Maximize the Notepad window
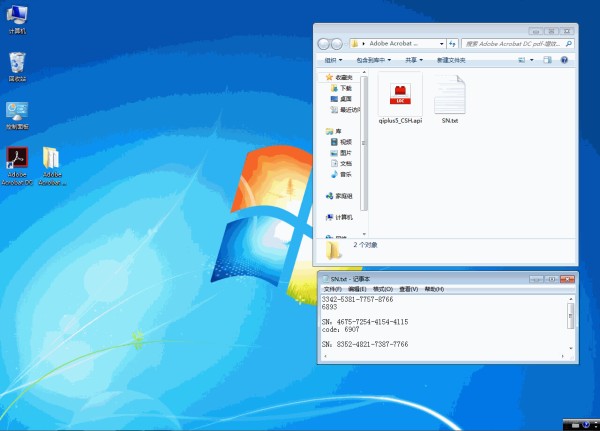 coord(551,279)
